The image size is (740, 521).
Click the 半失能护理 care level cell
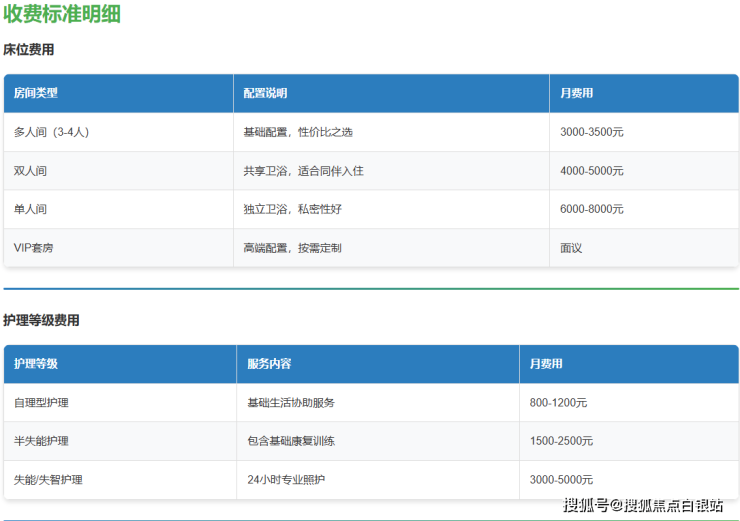[41, 441]
